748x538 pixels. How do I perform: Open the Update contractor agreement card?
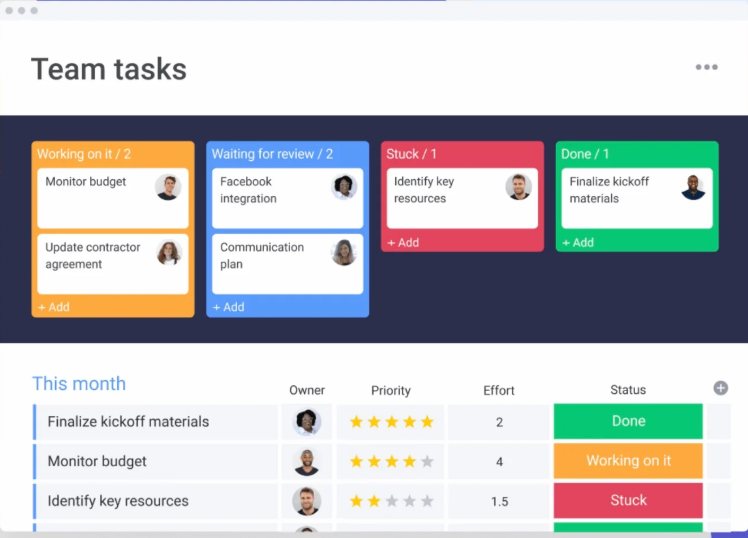113,264
